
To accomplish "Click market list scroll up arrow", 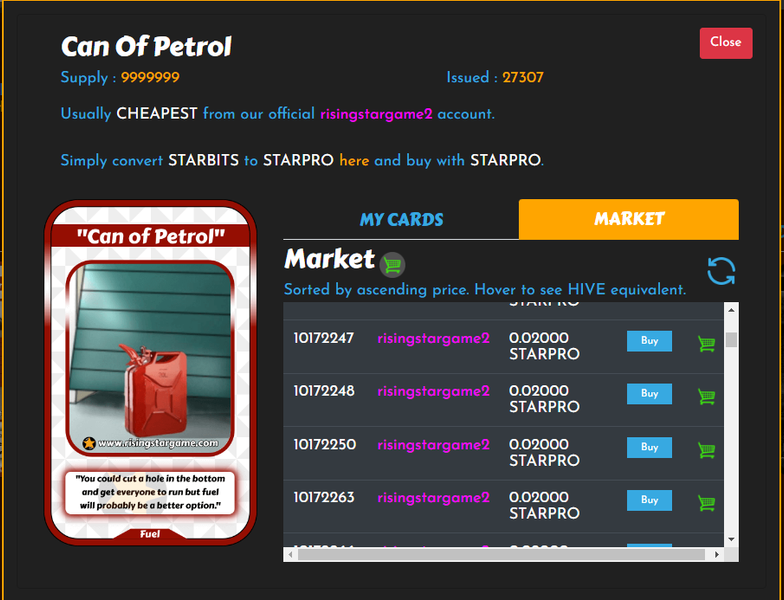I will point(731,310).
